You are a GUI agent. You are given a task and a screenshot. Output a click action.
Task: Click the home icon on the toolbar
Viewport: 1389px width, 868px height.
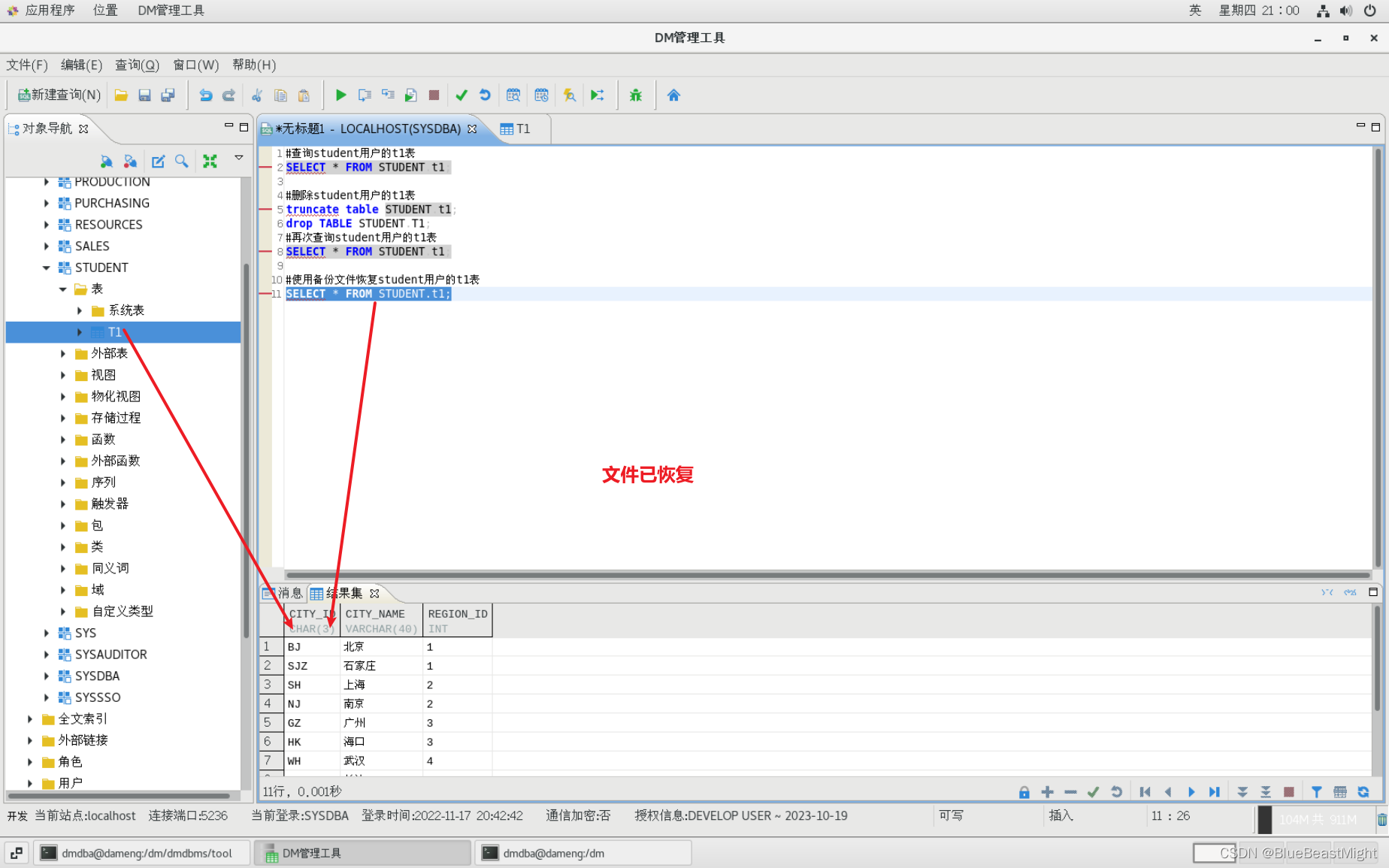tap(673, 95)
